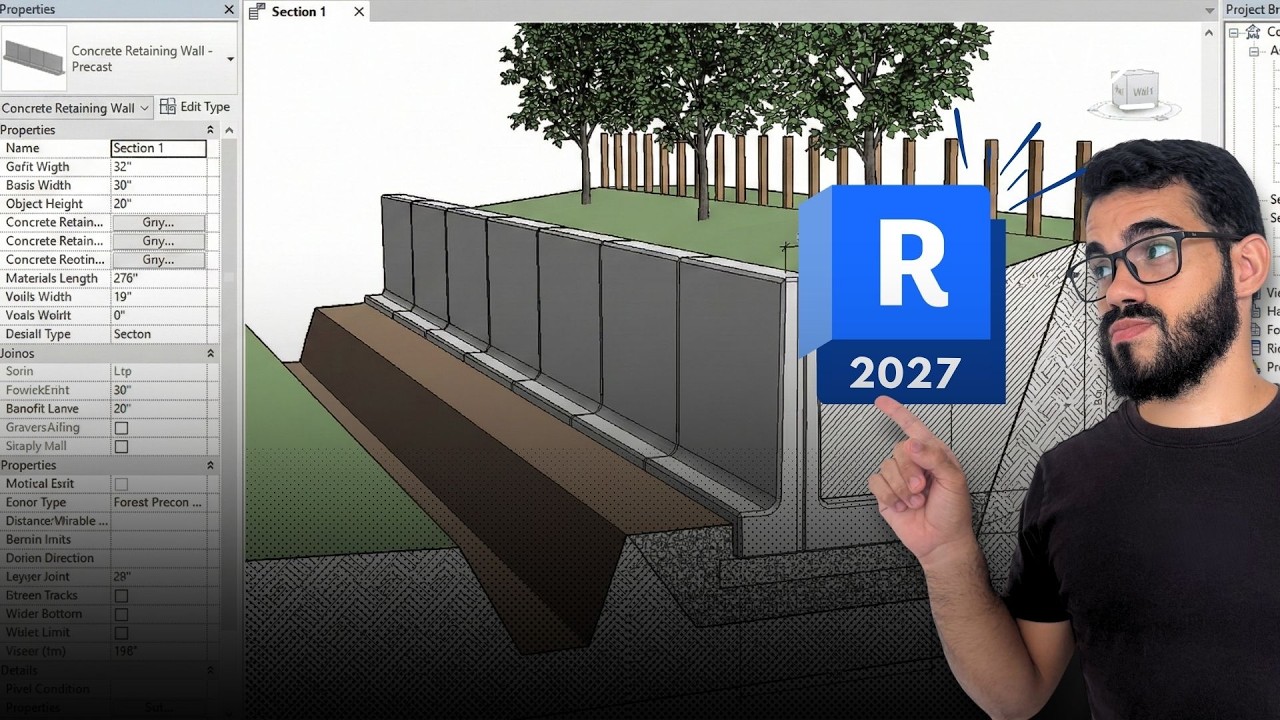
Task: Toggle the GraversAiling checkbox
Action: click(121, 428)
